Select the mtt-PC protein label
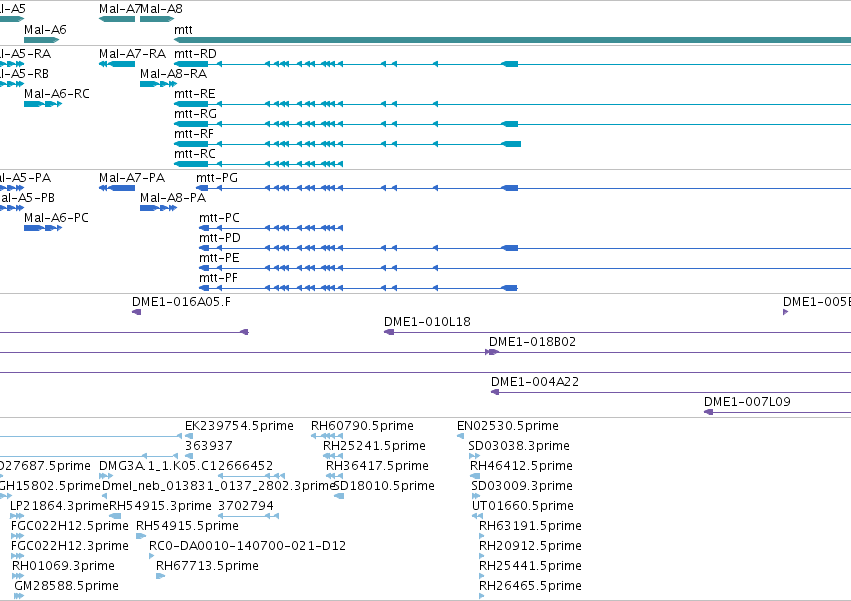 219,218
